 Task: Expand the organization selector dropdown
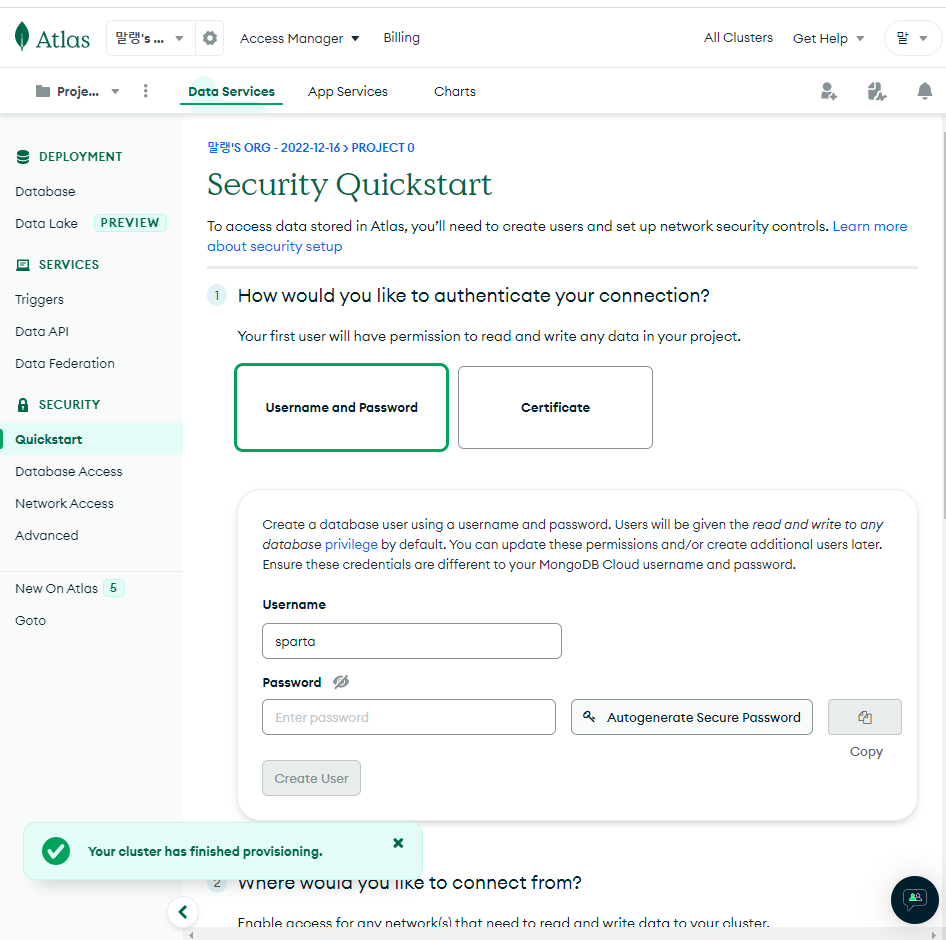click(150, 38)
